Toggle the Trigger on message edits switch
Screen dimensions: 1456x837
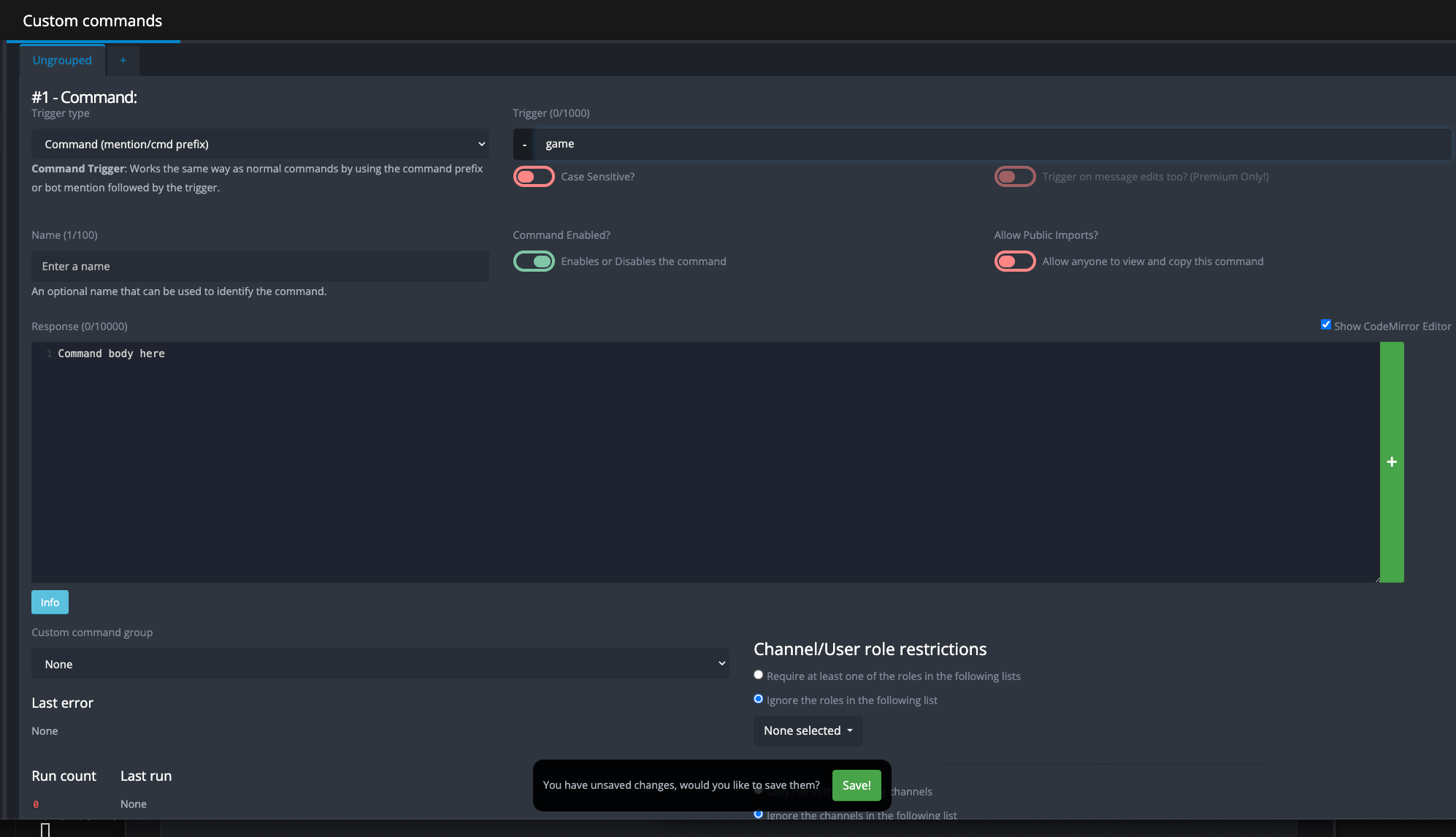(1014, 177)
